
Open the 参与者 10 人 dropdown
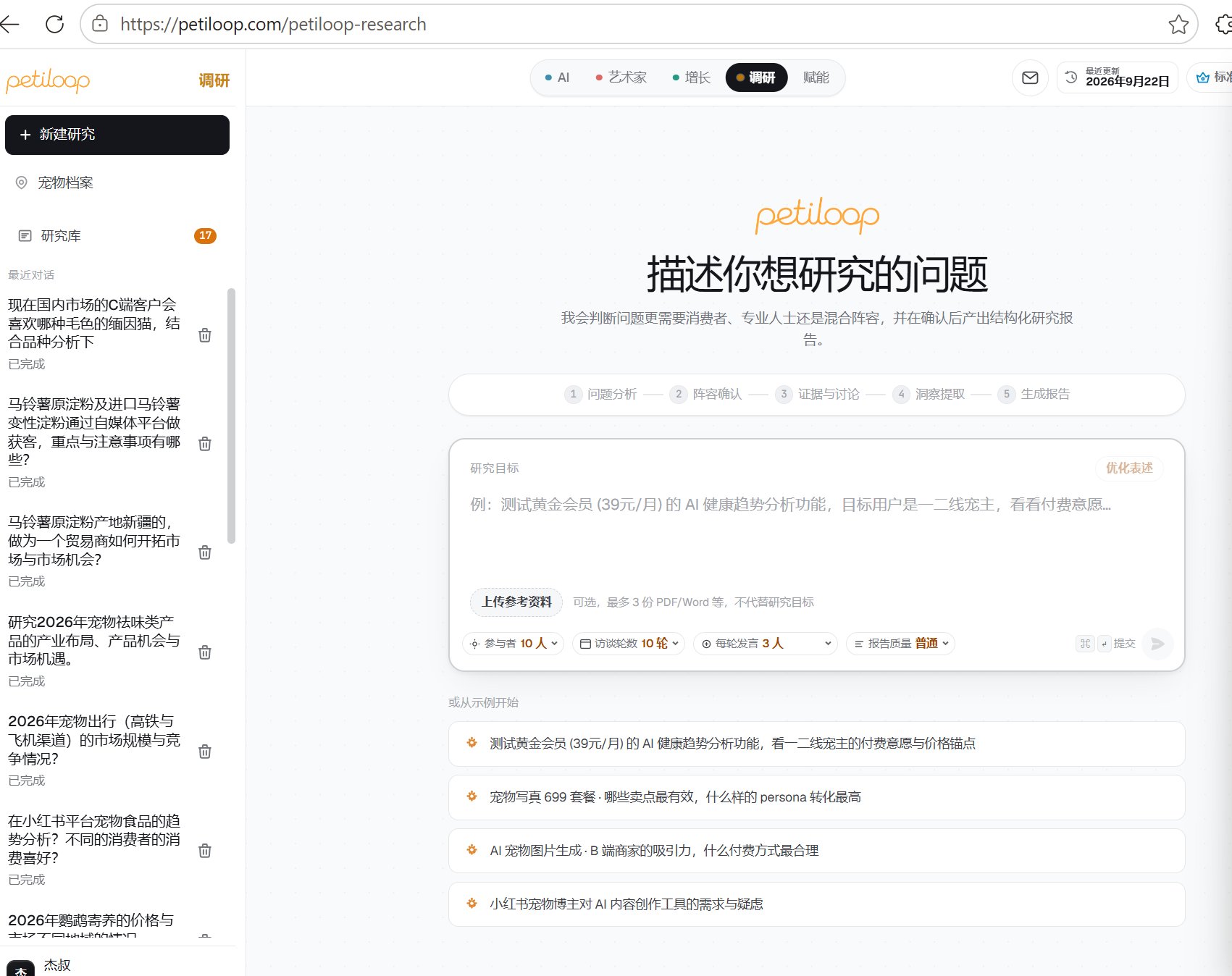pyautogui.click(x=514, y=644)
